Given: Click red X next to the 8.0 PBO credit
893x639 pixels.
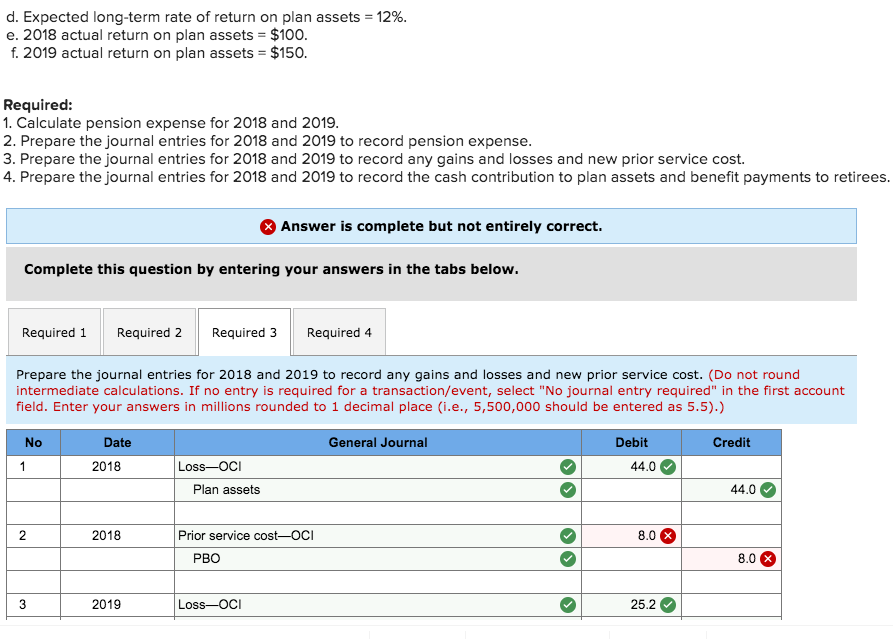Looking at the screenshot, I should pos(766,558).
